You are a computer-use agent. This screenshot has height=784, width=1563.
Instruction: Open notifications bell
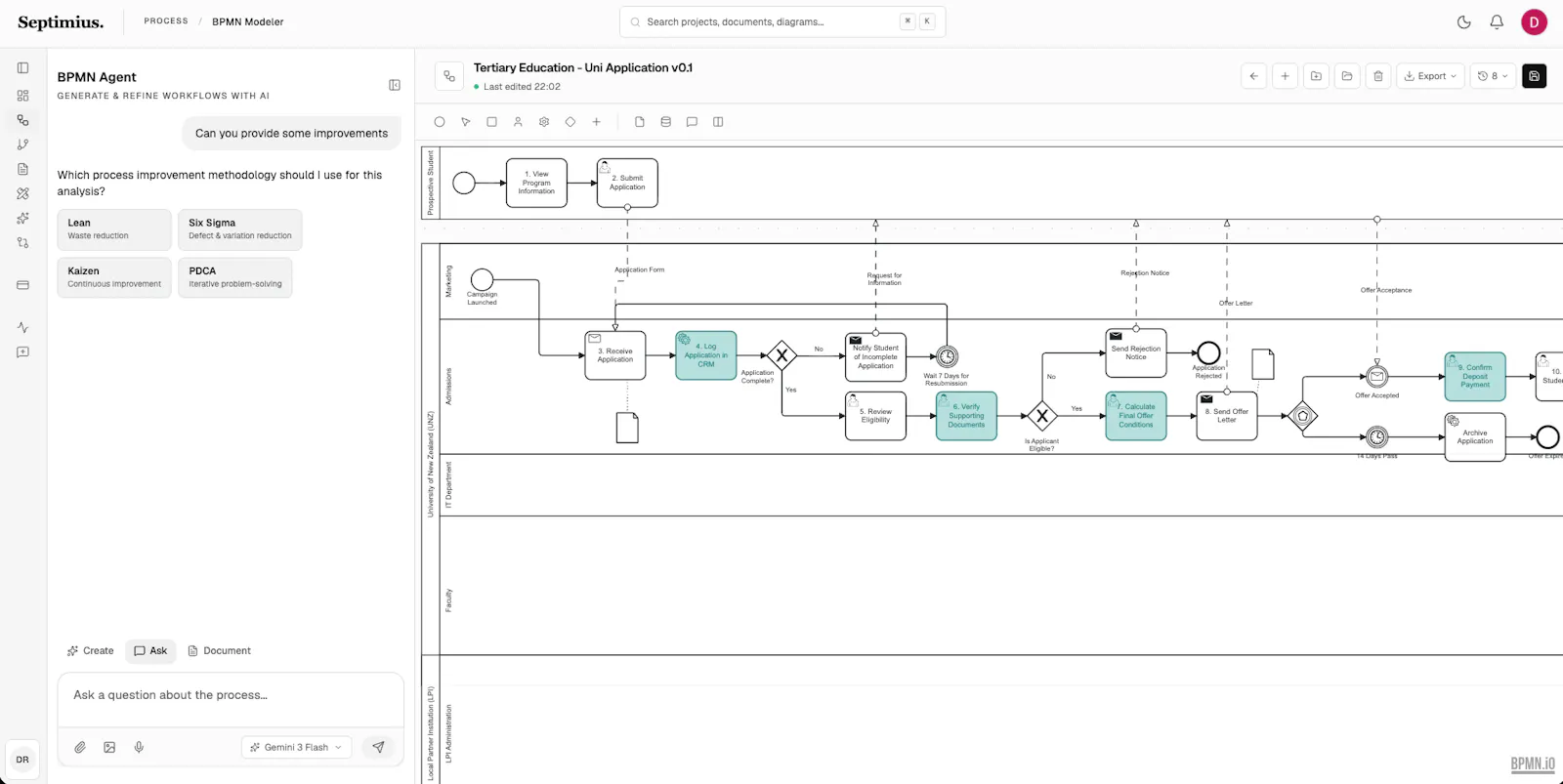pos(1497,22)
